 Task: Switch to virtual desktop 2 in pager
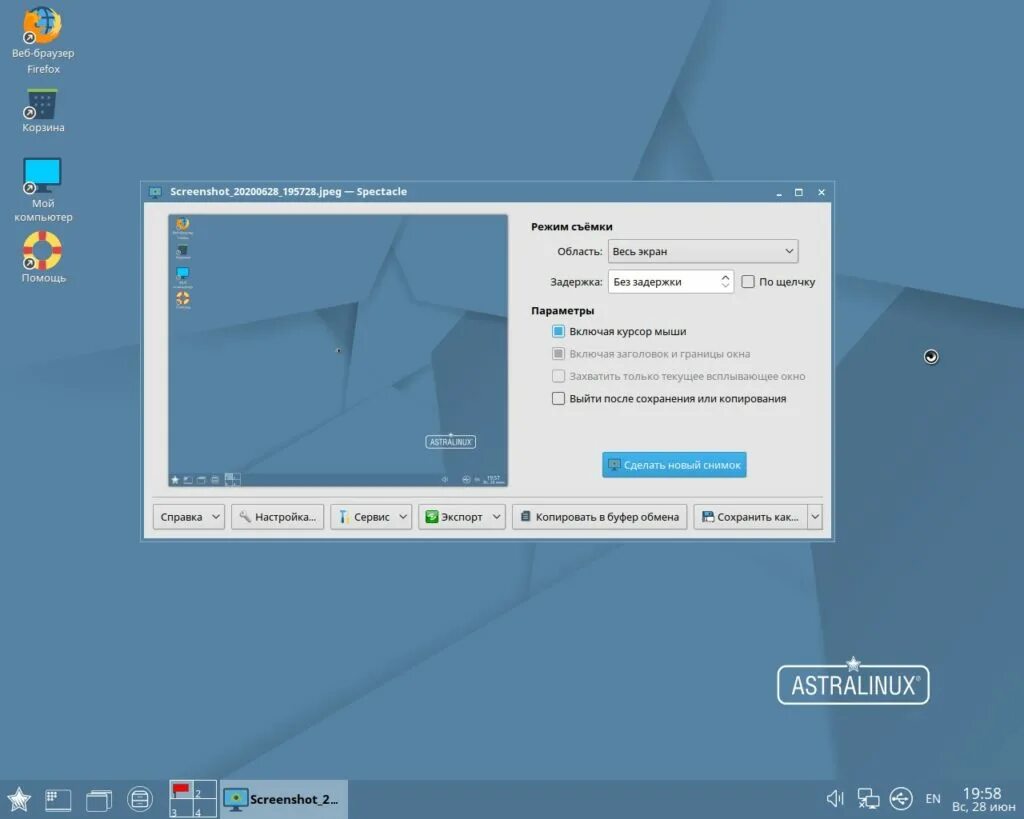pos(205,790)
